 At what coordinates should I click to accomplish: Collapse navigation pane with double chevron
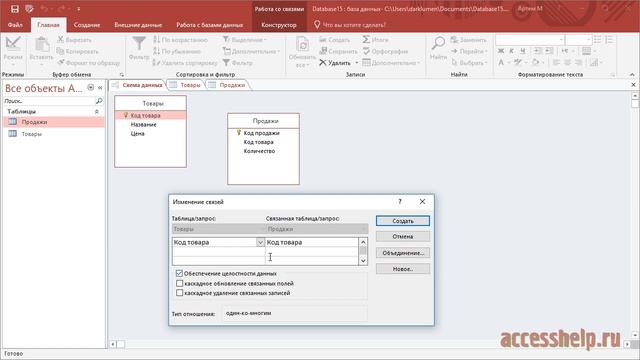pos(100,88)
